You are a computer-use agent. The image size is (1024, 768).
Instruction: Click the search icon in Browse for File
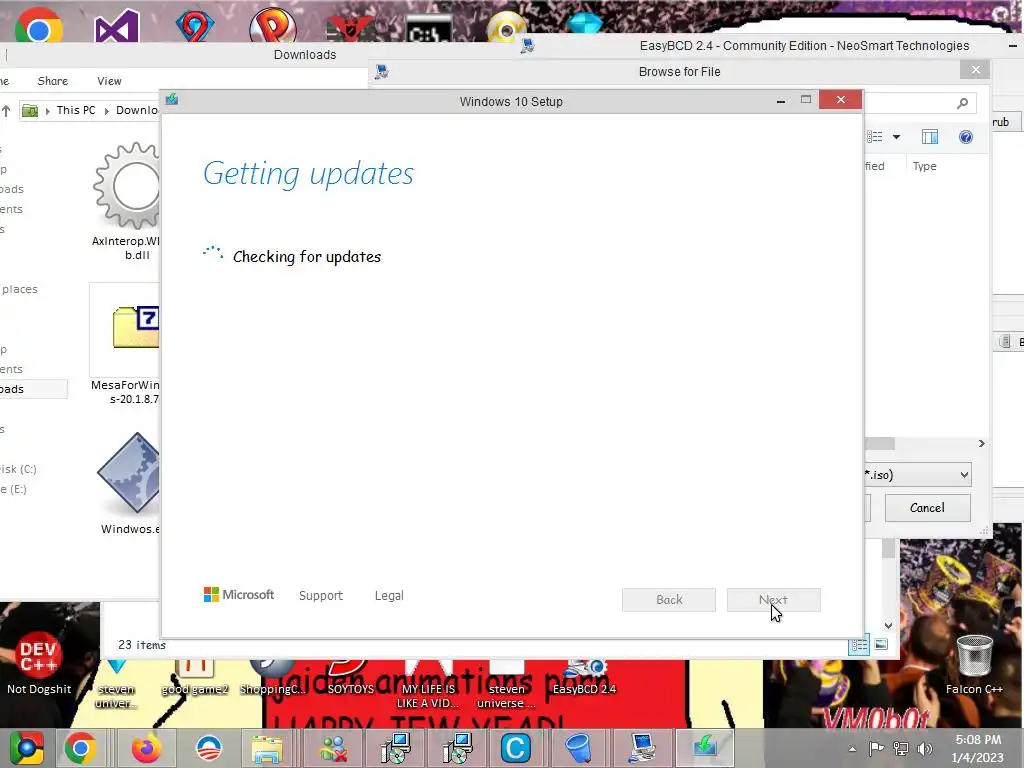click(x=963, y=103)
